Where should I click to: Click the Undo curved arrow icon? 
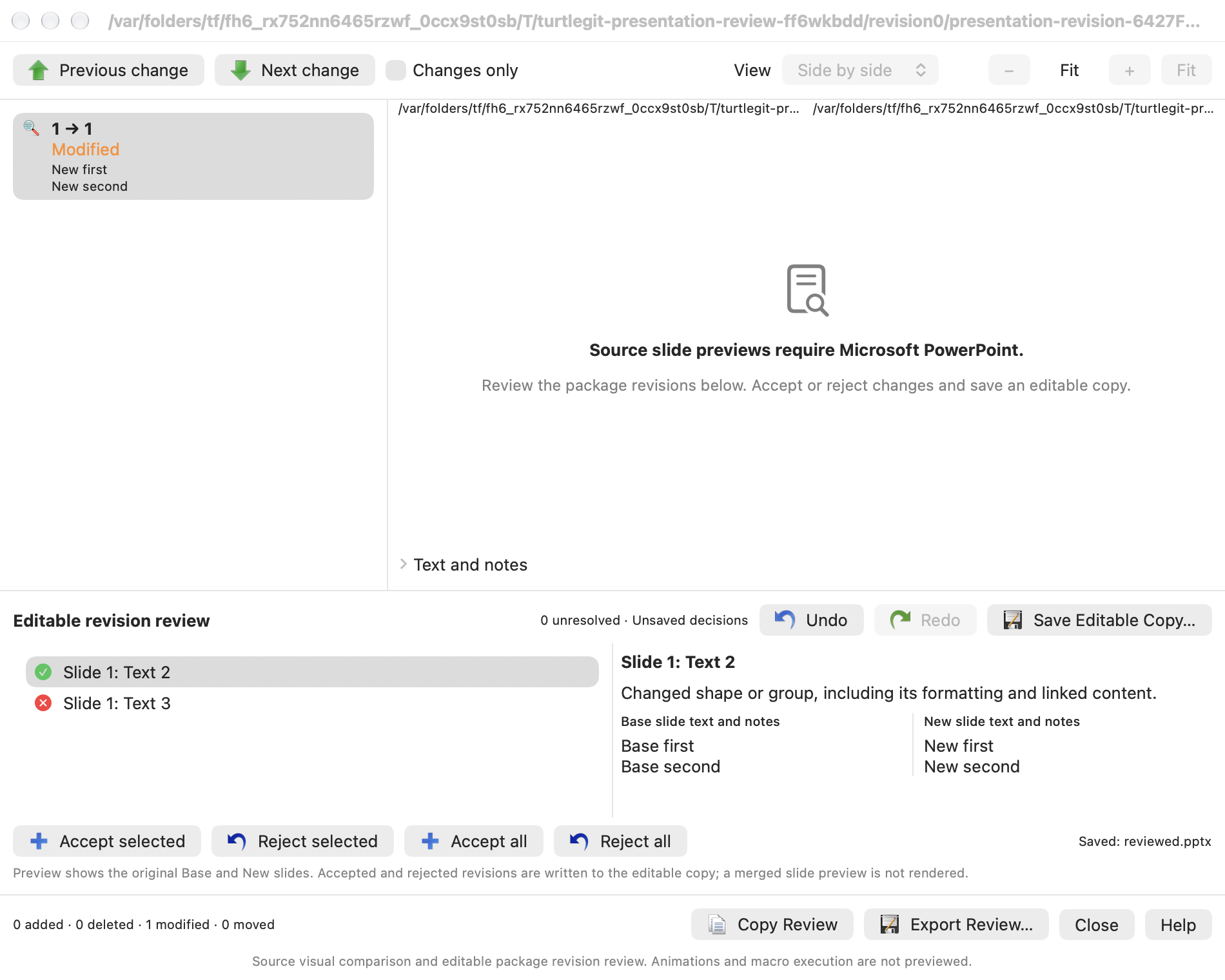point(785,620)
